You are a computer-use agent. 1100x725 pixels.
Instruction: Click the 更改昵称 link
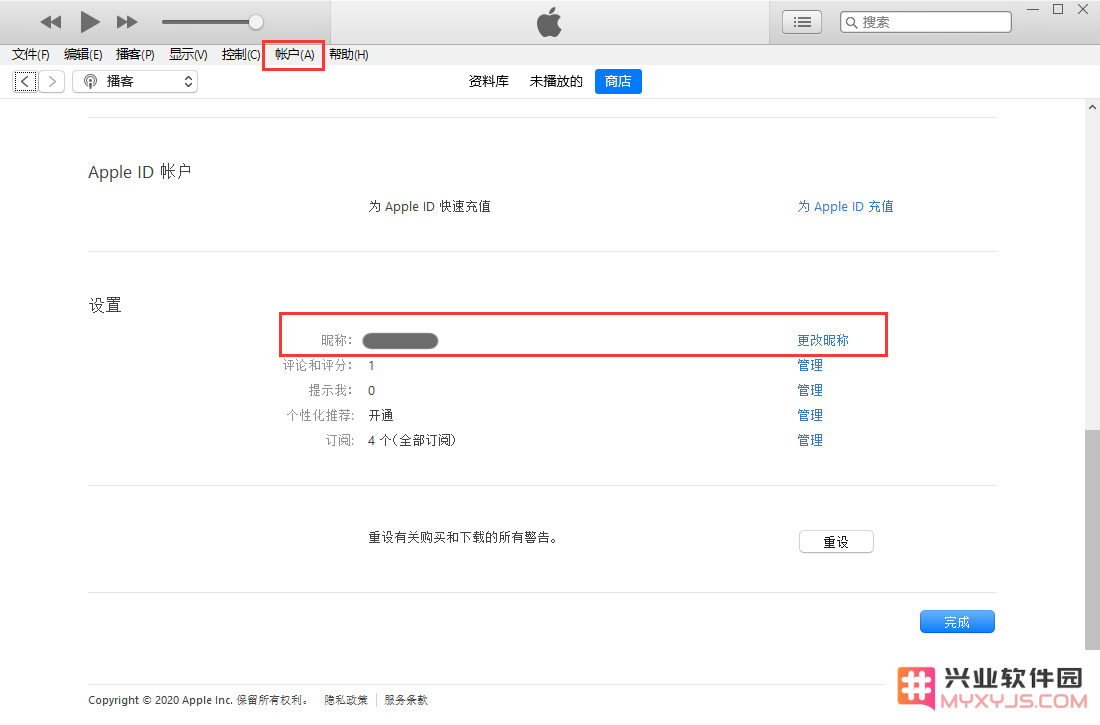click(x=823, y=340)
